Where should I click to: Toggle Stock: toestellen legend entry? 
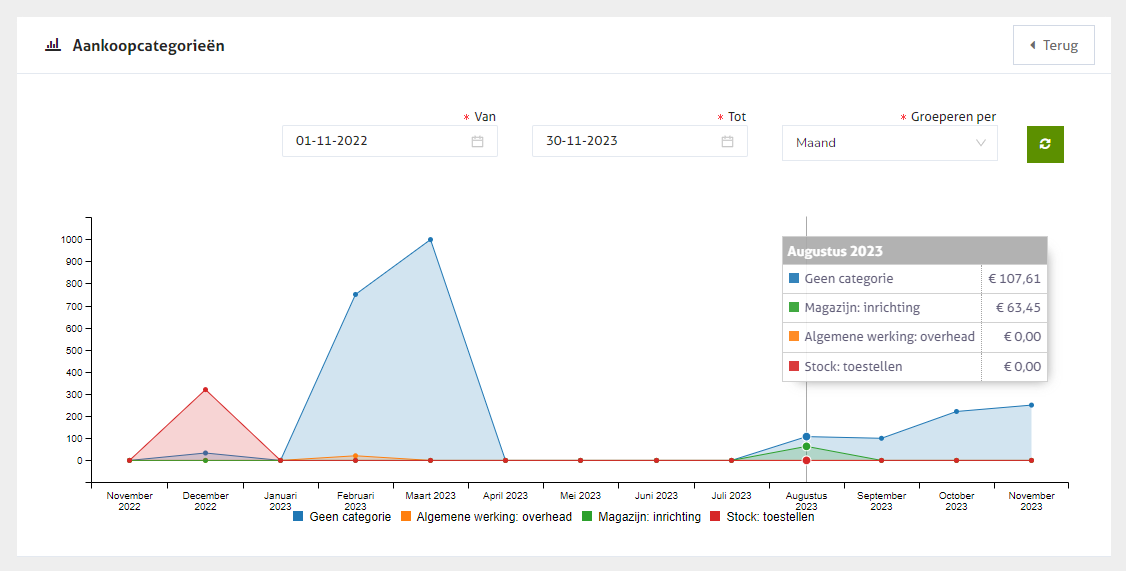tap(762, 517)
